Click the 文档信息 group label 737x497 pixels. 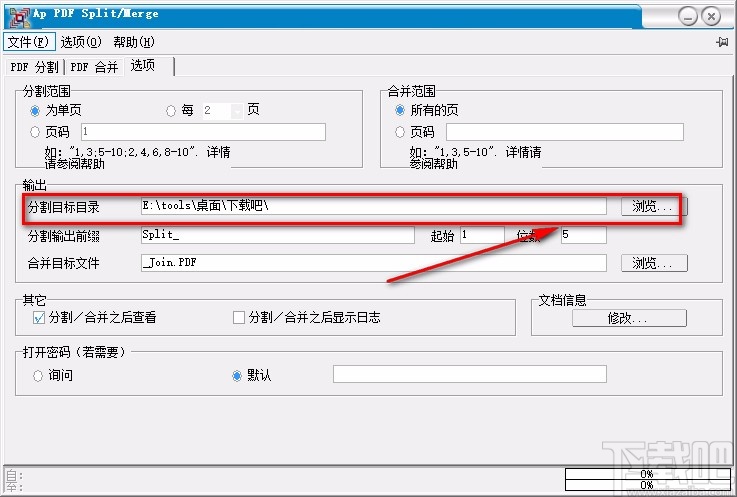tap(562, 300)
